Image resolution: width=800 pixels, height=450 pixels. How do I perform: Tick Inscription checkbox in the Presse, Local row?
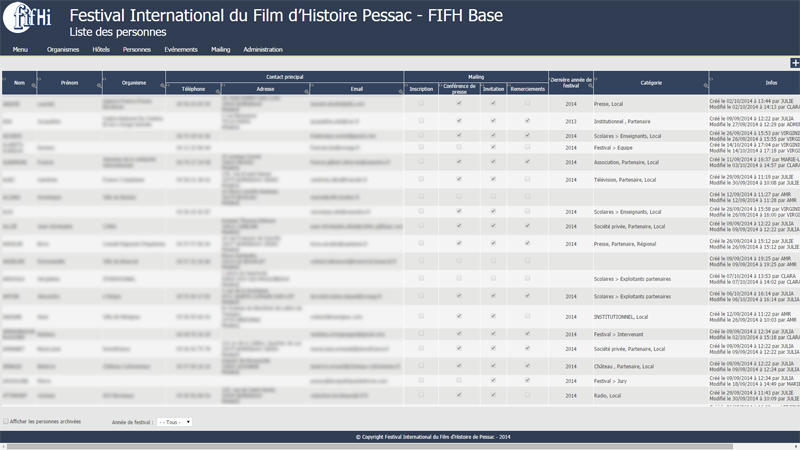click(421, 103)
